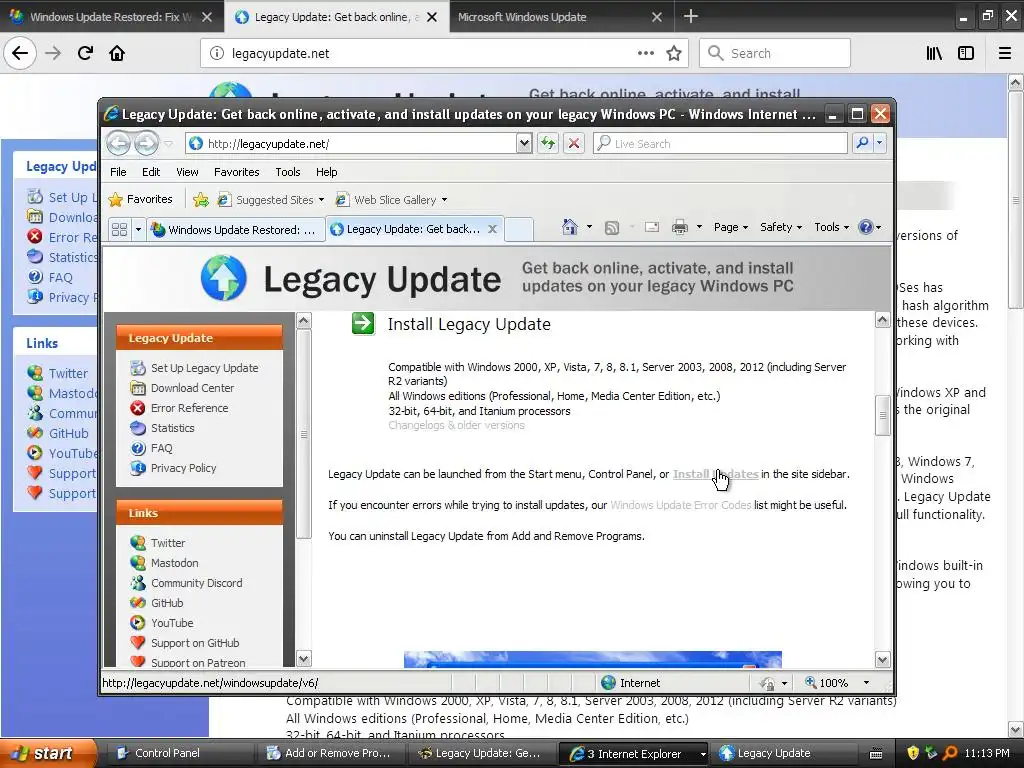The width and height of the screenshot is (1024, 768).
Task: Open Community Discord link in IE sidebar
Action: [x=197, y=583]
